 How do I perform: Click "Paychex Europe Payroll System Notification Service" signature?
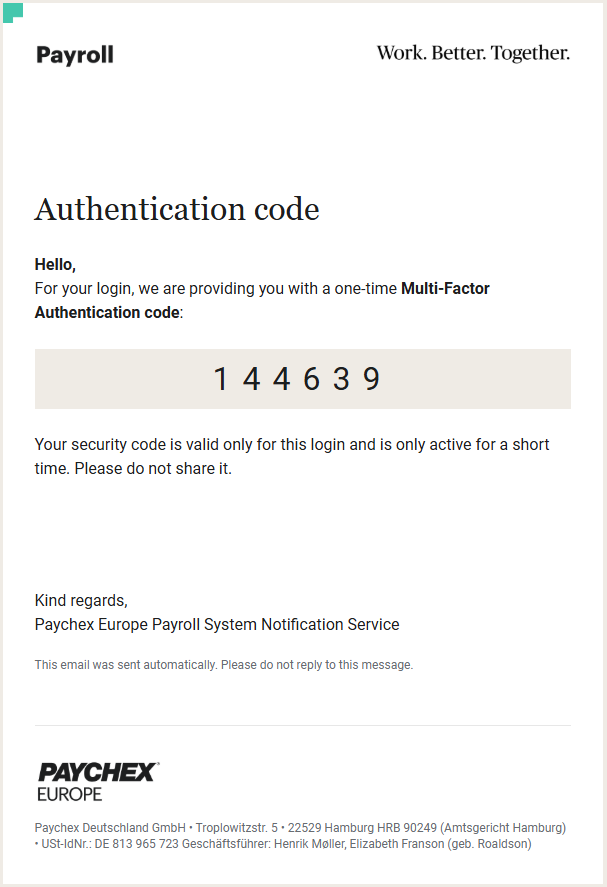coord(217,625)
